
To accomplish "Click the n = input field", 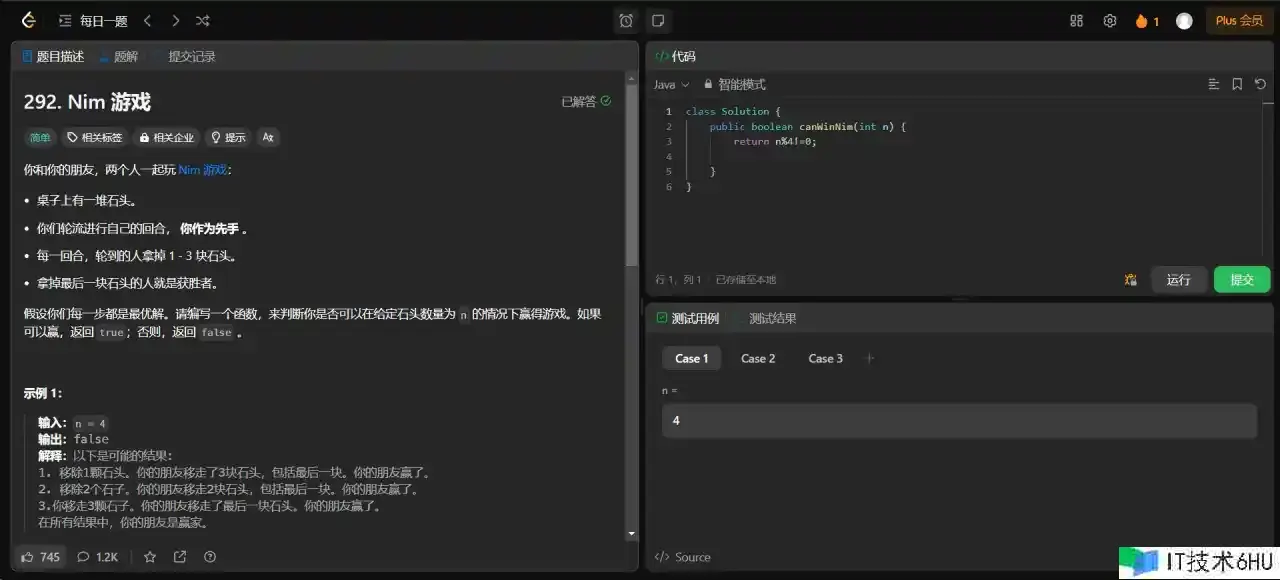I will coord(958,421).
